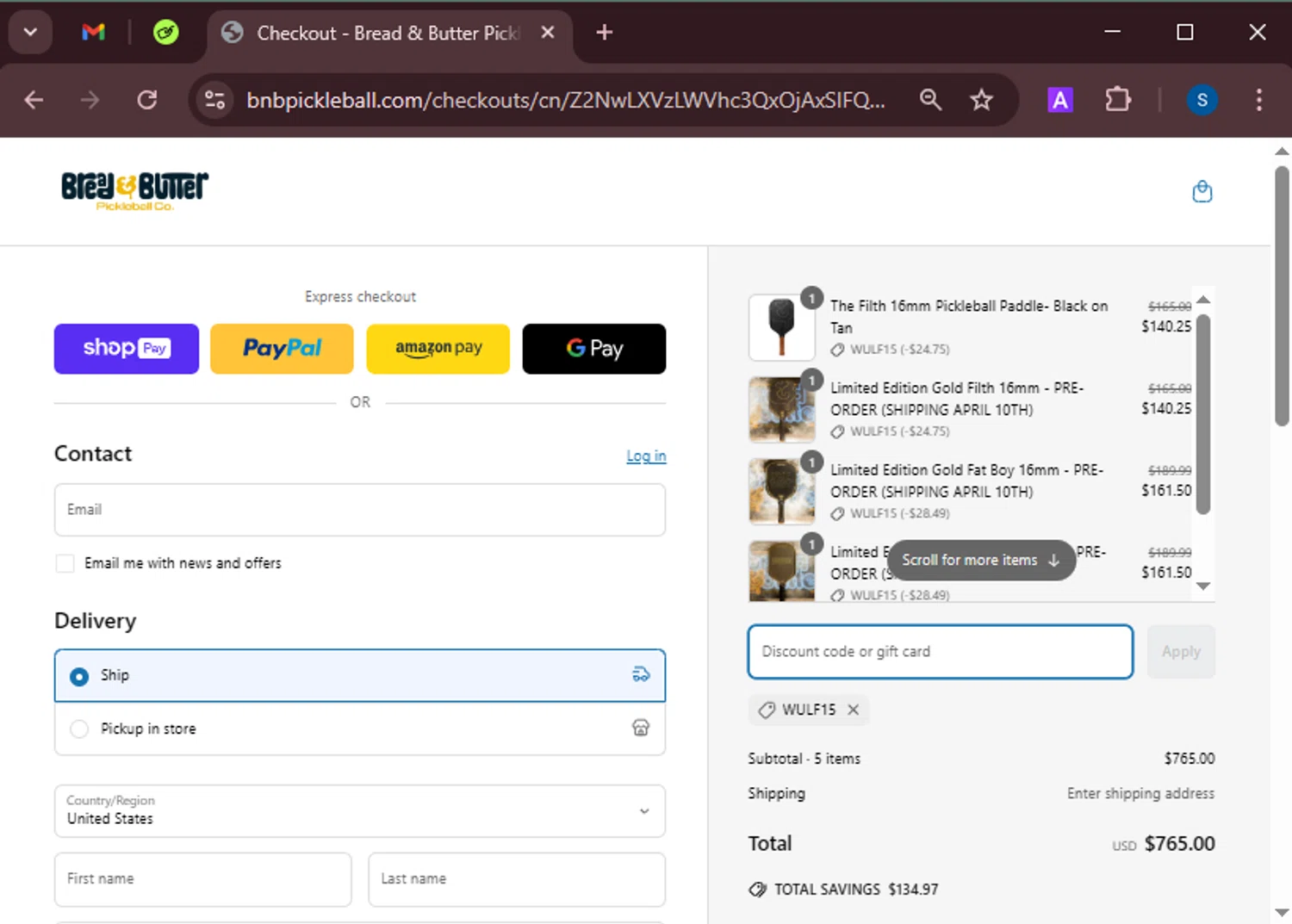
Task: Click the Bread & Butter Pickleball logo
Action: coord(135,191)
